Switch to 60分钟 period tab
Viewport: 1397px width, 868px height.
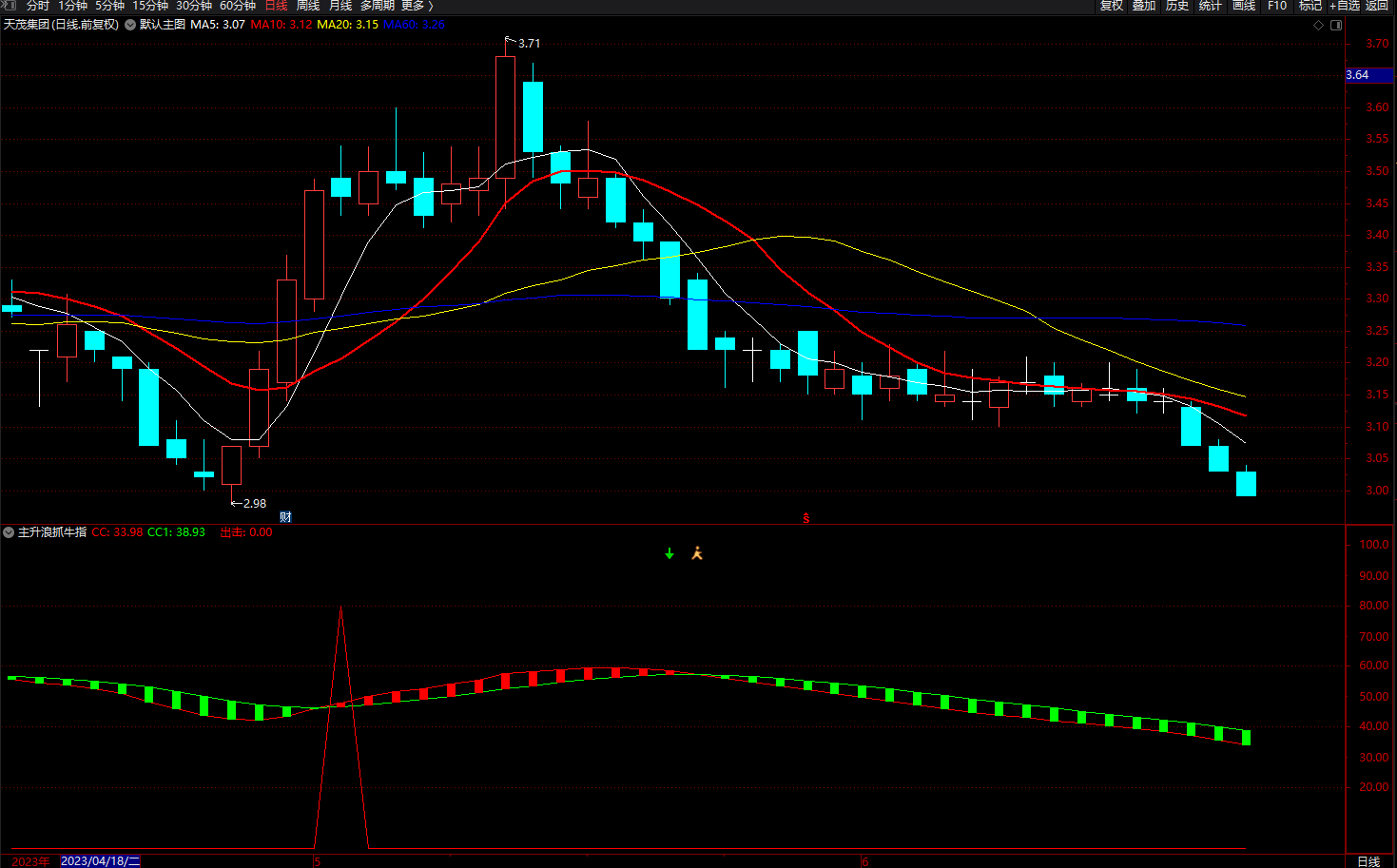click(x=238, y=6)
